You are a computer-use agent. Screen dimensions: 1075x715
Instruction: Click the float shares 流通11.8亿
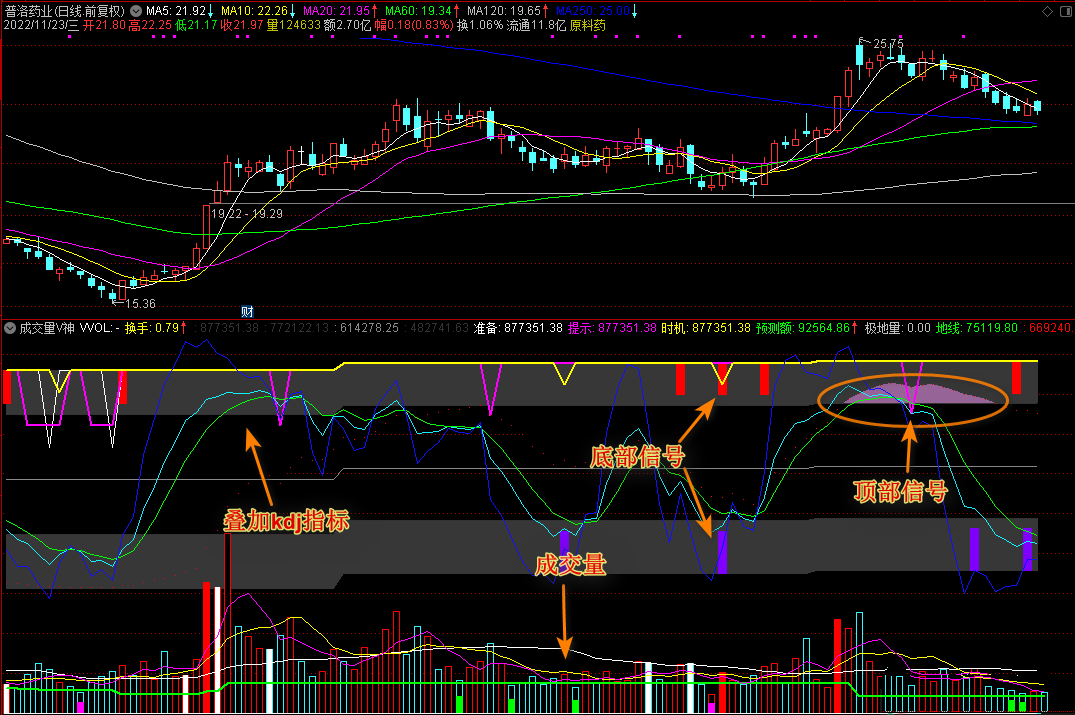coord(536,25)
